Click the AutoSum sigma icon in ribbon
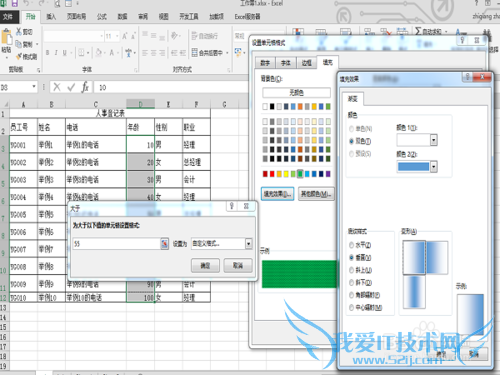 coord(418,31)
